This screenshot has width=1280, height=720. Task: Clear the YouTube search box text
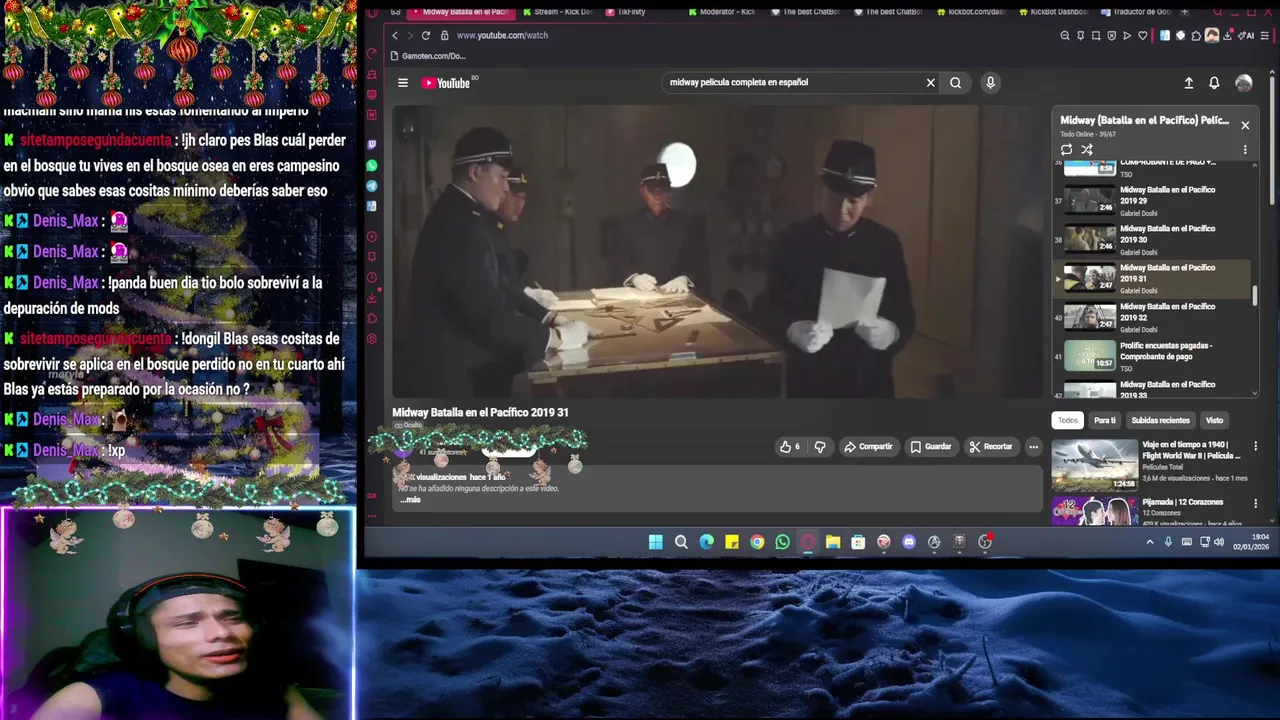click(x=930, y=83)
